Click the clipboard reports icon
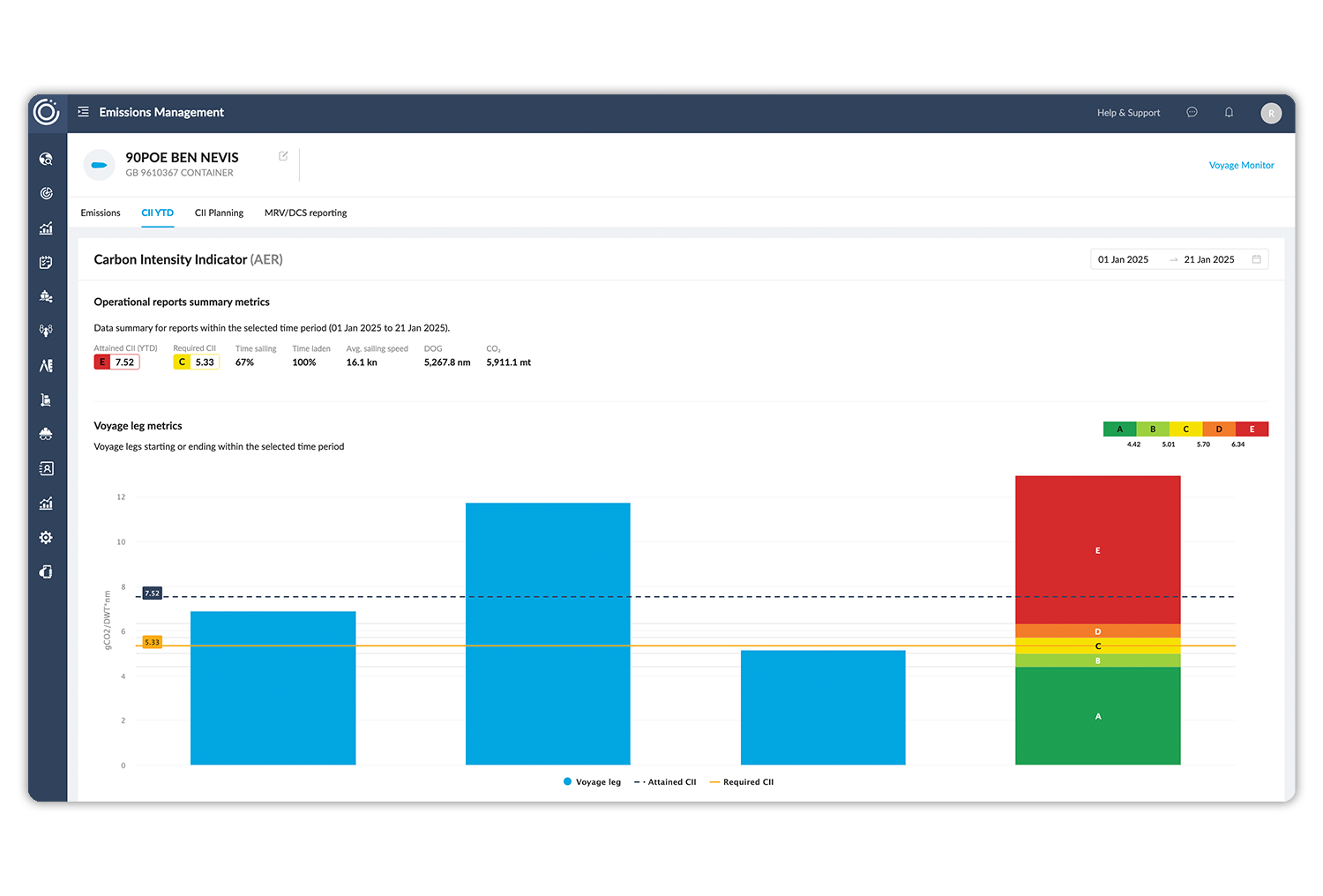 point(46,262)
